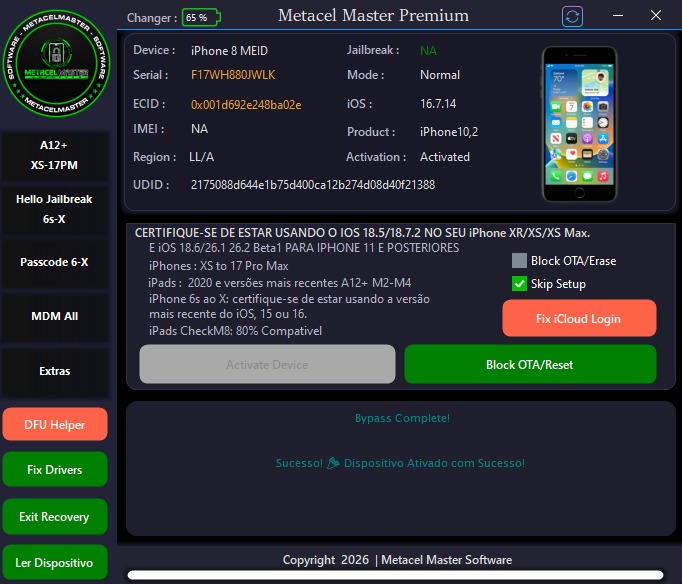682x584 pixels.
Task: Click the Metacel Master round logo
Action: (56, 63)
